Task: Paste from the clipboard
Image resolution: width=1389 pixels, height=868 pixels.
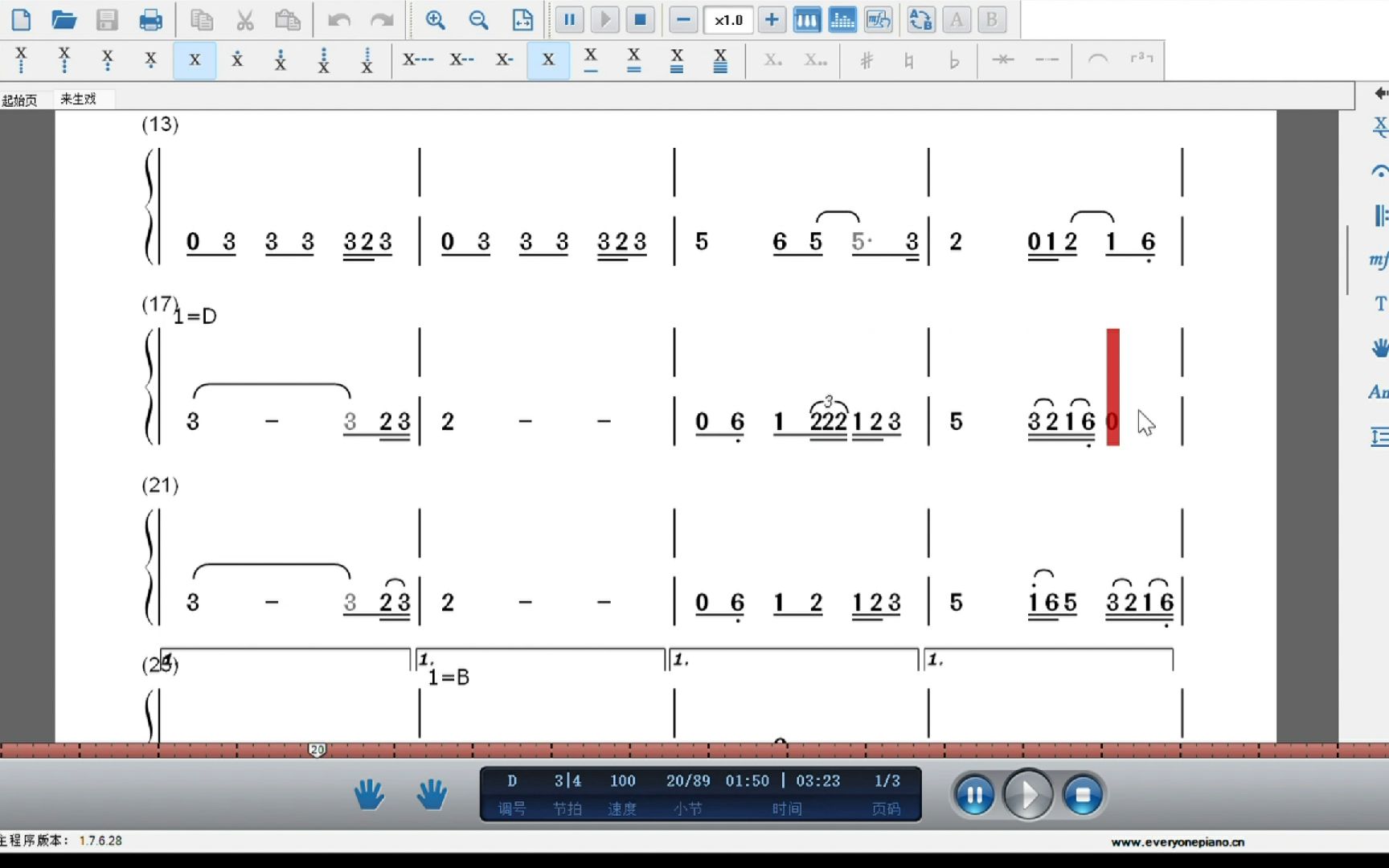Action: [x=287, y=20]
